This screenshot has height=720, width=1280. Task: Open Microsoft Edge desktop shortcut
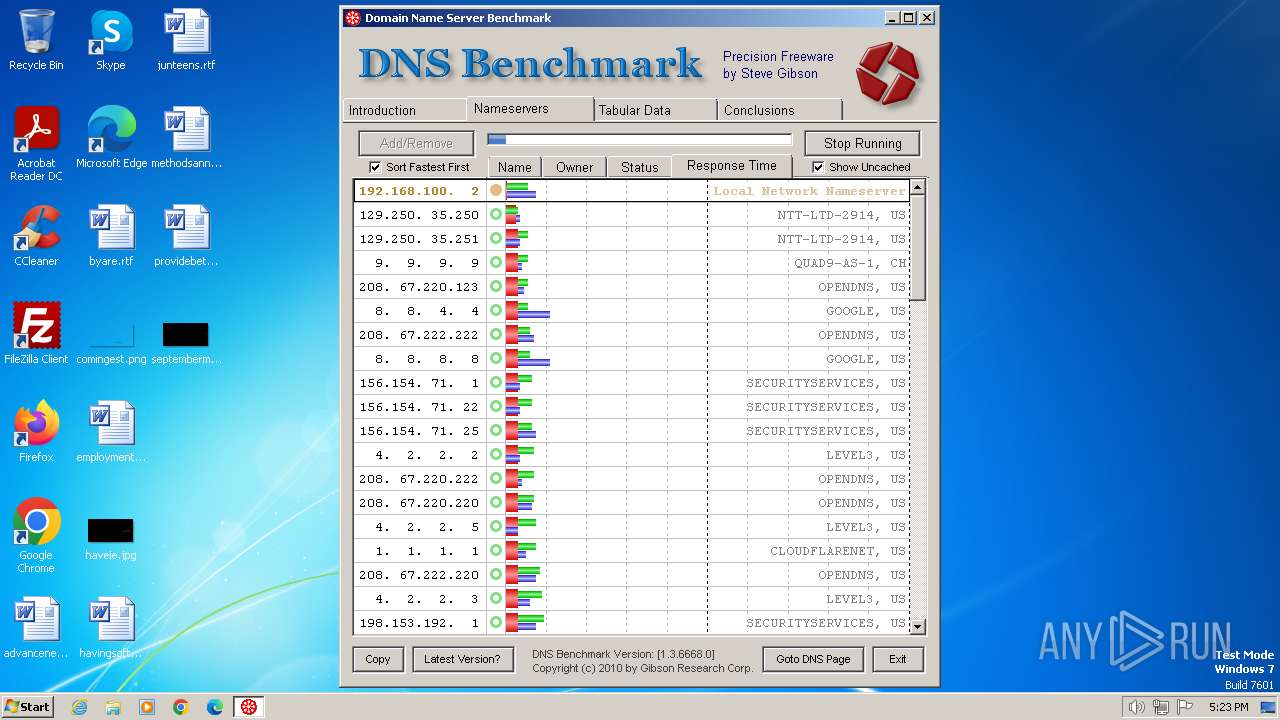pos(111,138)
